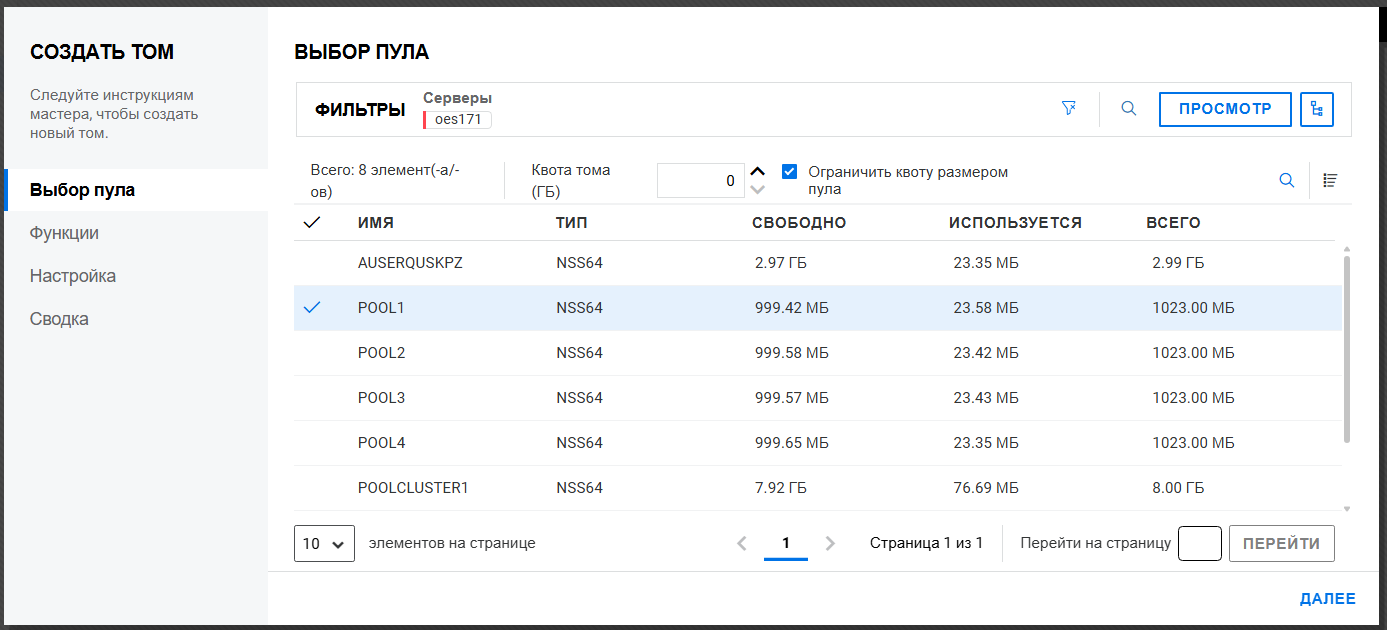
Task: Click the search icon in filters bar
Action: click(x=1129, y=109)
